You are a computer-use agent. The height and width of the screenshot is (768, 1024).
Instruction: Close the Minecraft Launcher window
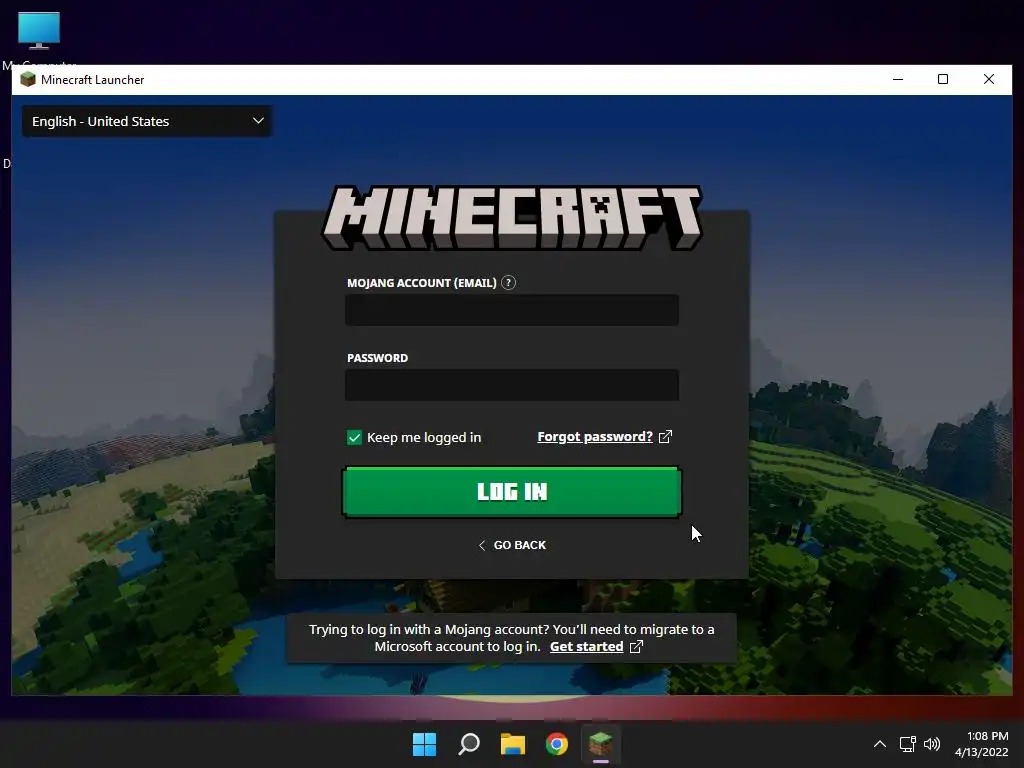tap(989, 80)
